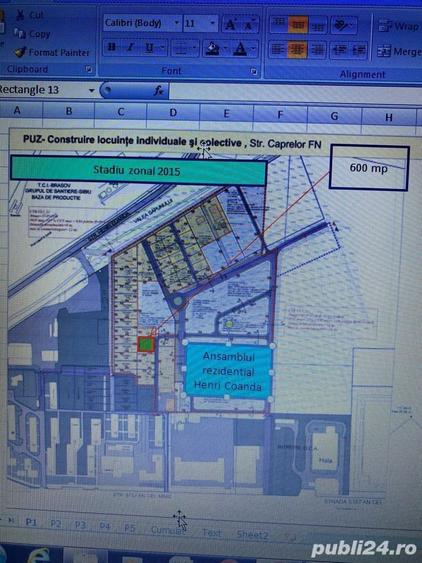Screen dimensions: 422x563
Task: Apply fill color paint bucket
Action: coord(212,48)
